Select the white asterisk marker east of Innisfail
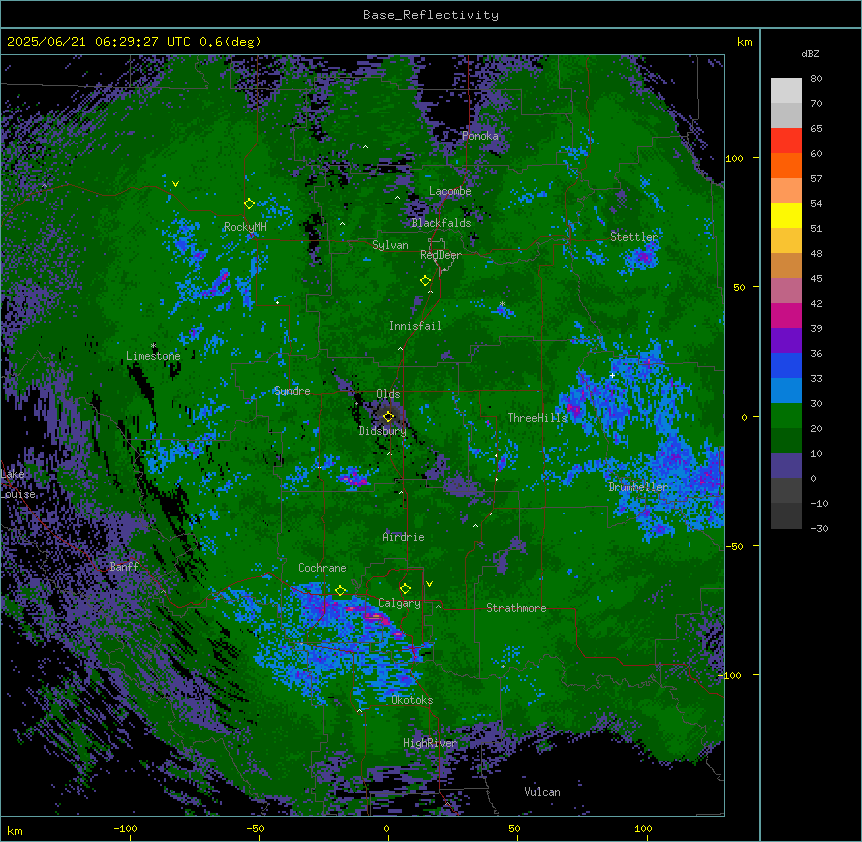Image resolution: width=862 pixels, height=842 pixels. click(502, 304)
